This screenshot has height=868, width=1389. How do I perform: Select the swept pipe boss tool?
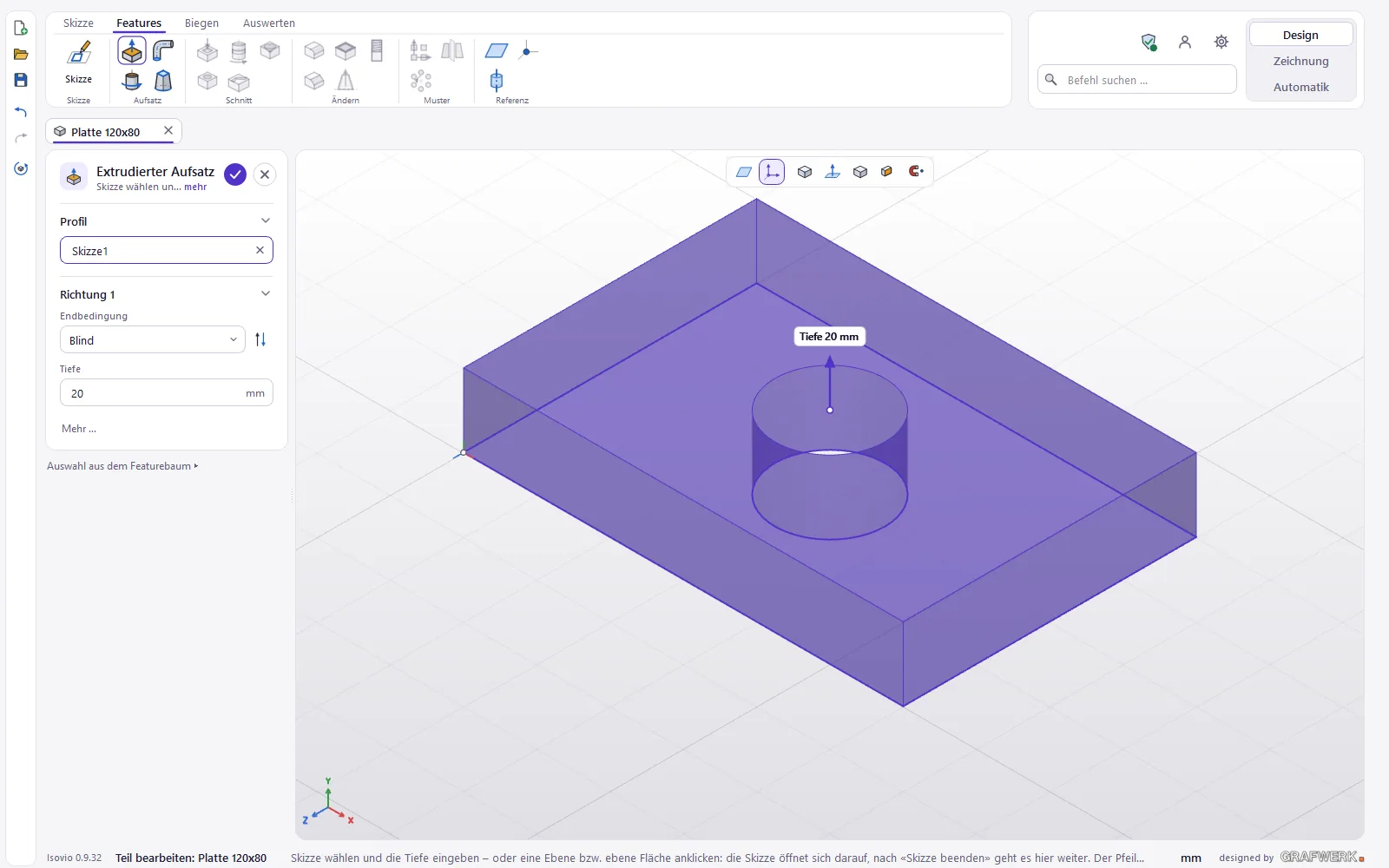point(162,51)
